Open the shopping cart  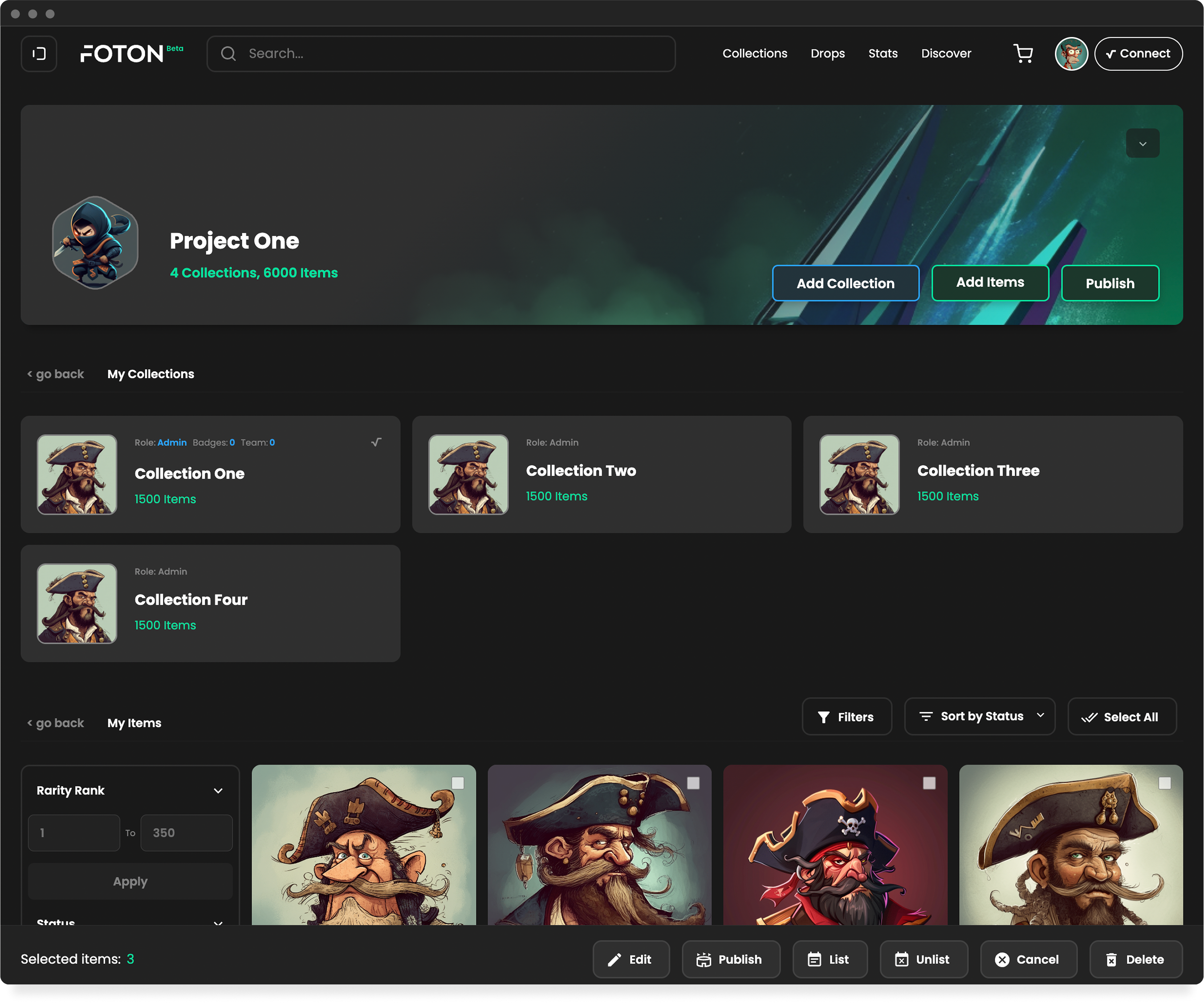coord(1023,54)
